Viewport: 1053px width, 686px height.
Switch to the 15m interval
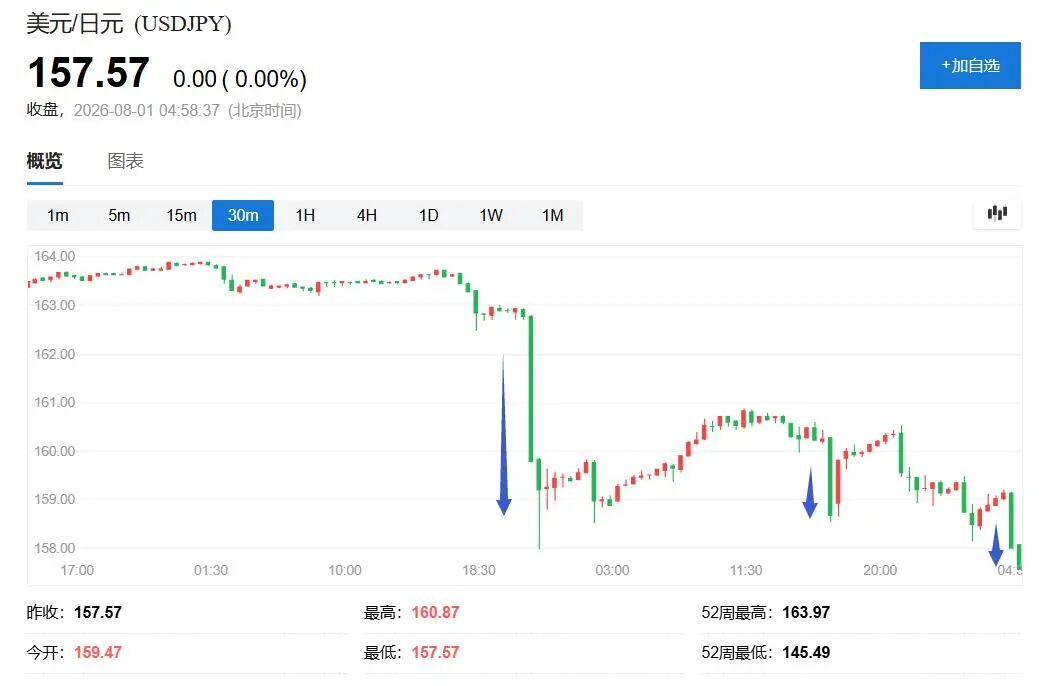pyautogui.click(x=181, y=215)
